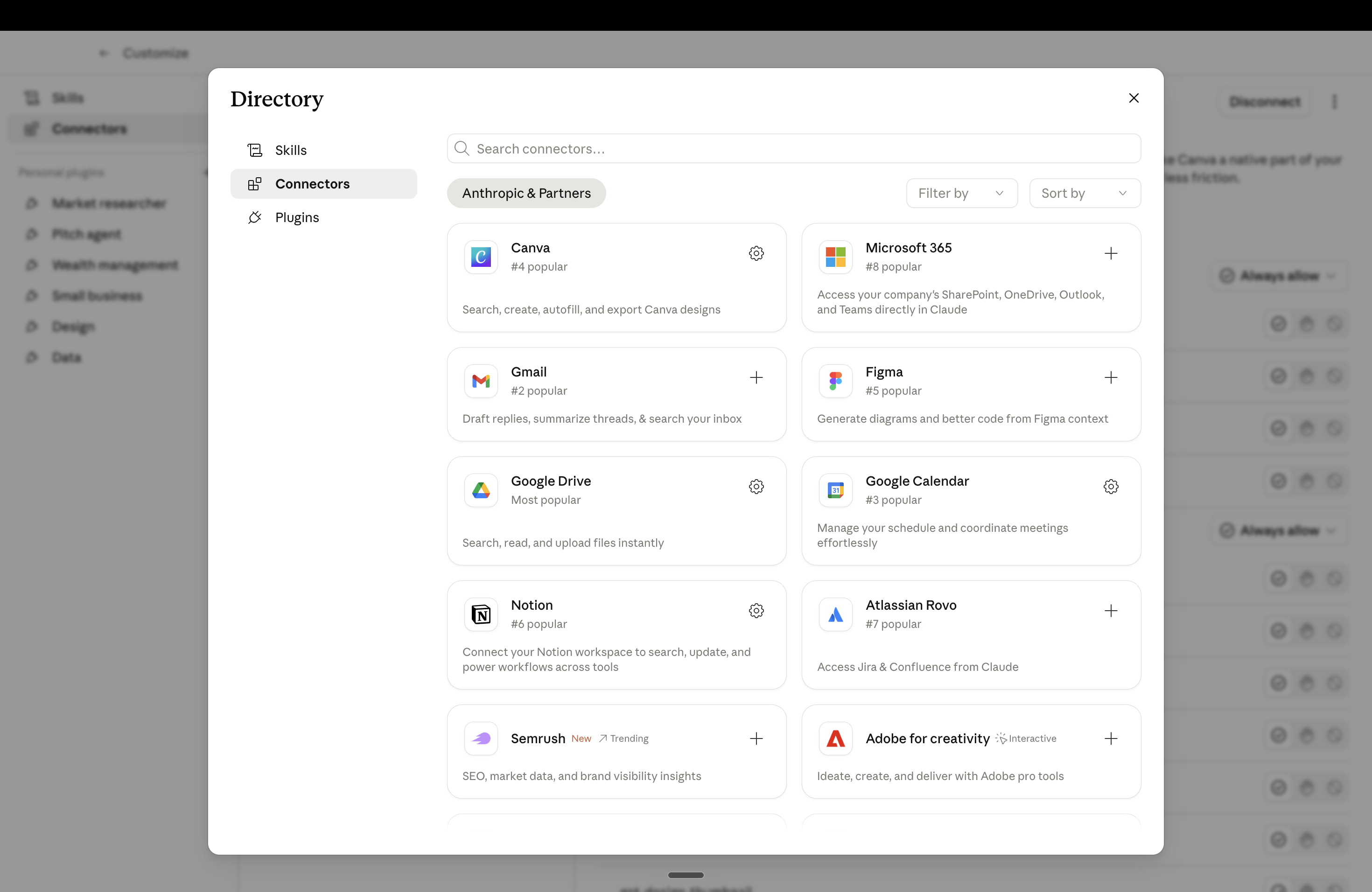1372x892 pixels.
Task: Click the Gmail #2 popular label
Action: coord(539,390)
